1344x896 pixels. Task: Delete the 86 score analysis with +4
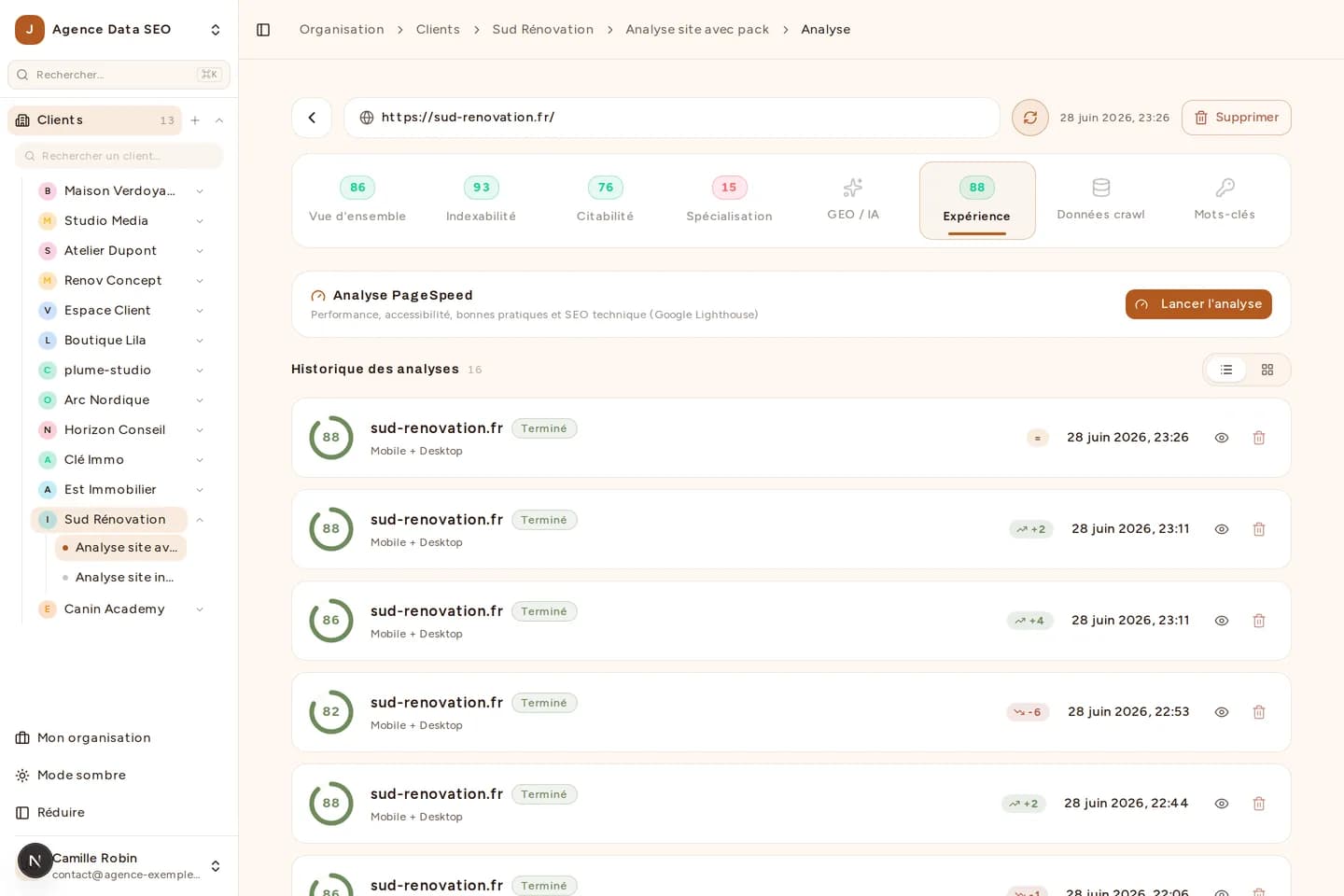(x=1259, y=621)
